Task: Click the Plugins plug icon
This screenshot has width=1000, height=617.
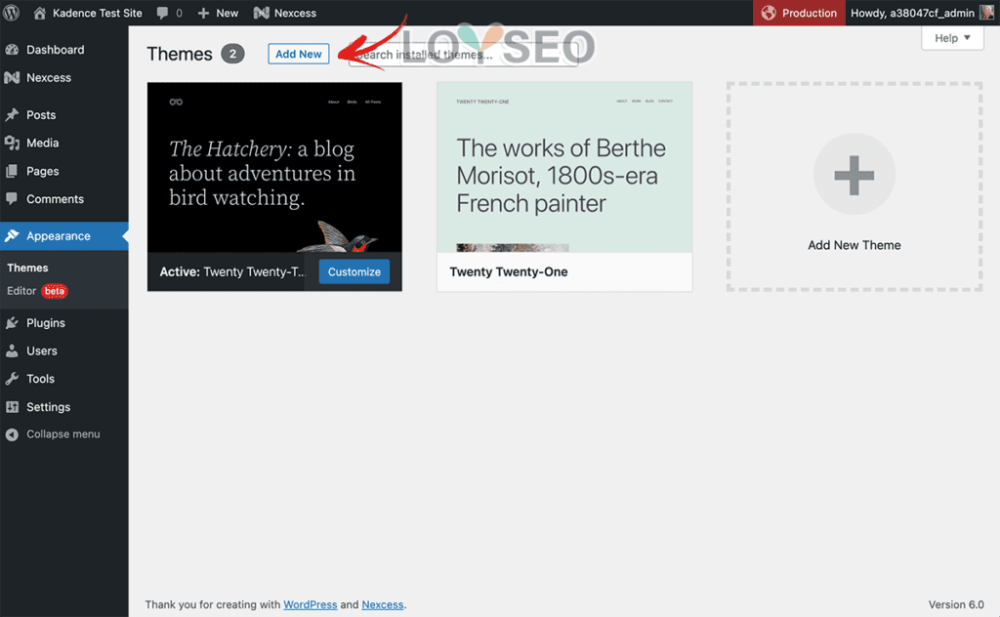Action: point(12,323)
